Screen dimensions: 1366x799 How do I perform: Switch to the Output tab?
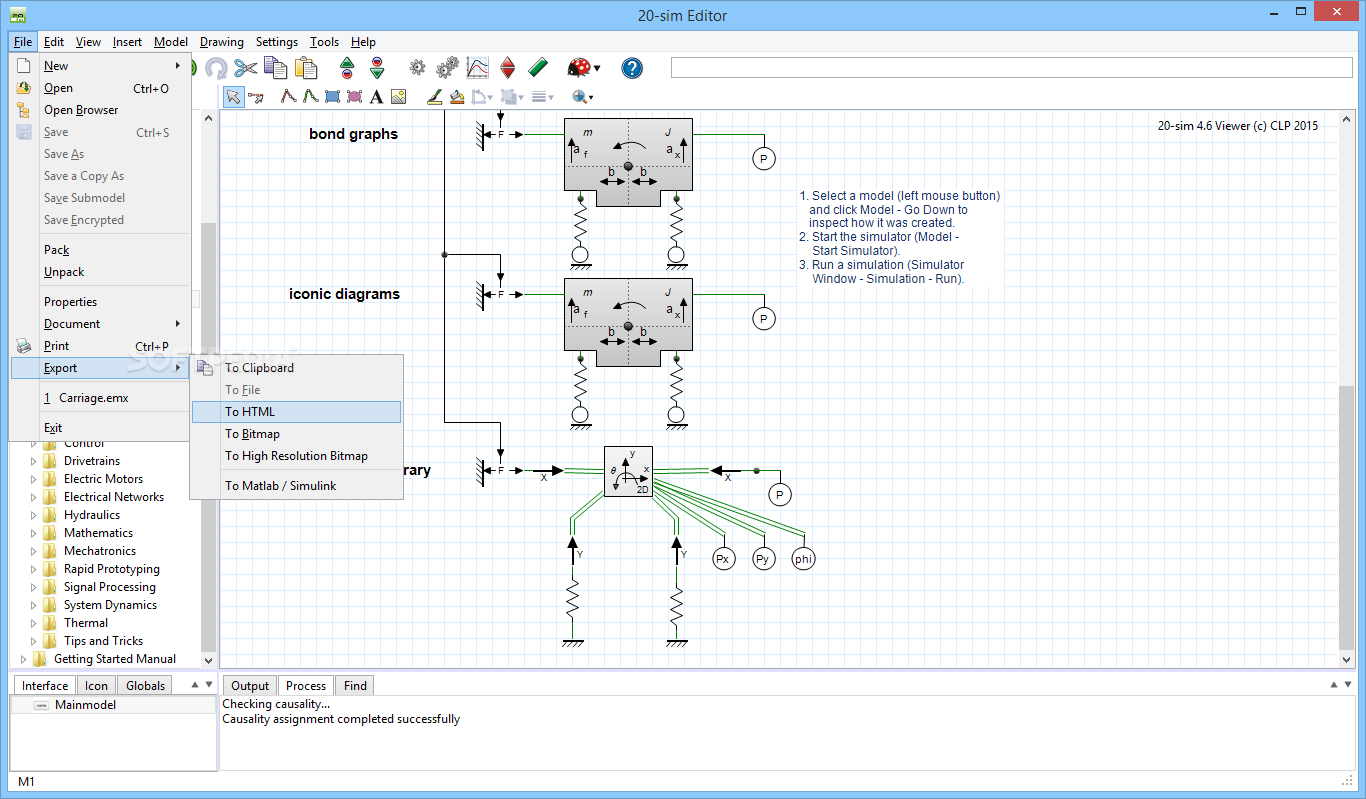point(250,686)
